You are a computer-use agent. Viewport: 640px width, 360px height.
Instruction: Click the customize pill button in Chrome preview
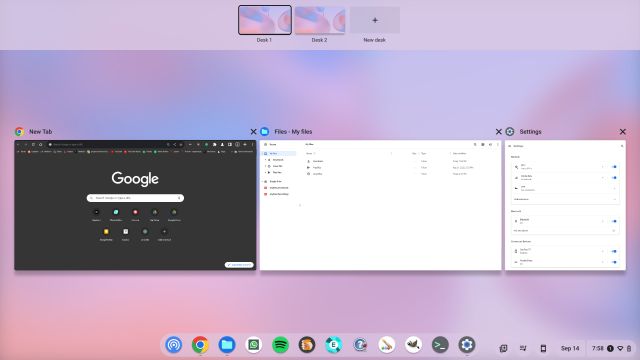click(239, 265)
